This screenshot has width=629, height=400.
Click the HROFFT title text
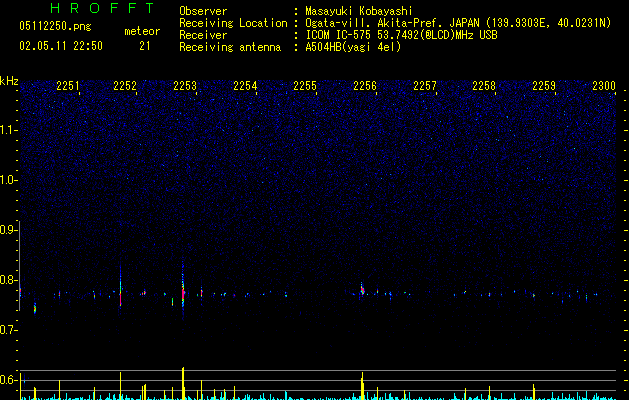(102, 8)
